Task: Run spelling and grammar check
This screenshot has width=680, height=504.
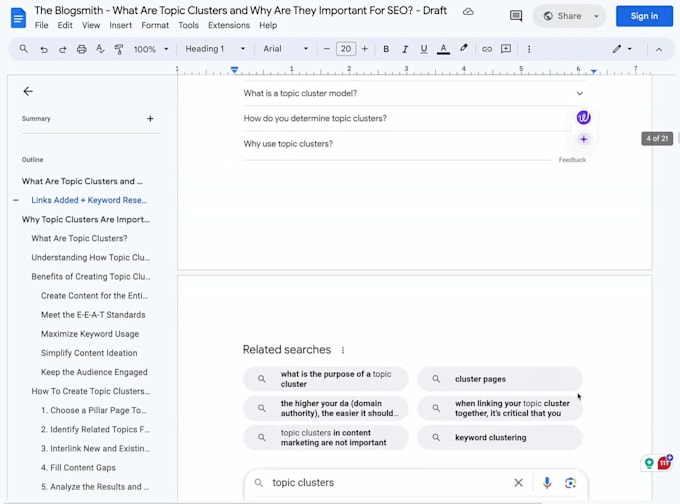Action: click(100, 49)
